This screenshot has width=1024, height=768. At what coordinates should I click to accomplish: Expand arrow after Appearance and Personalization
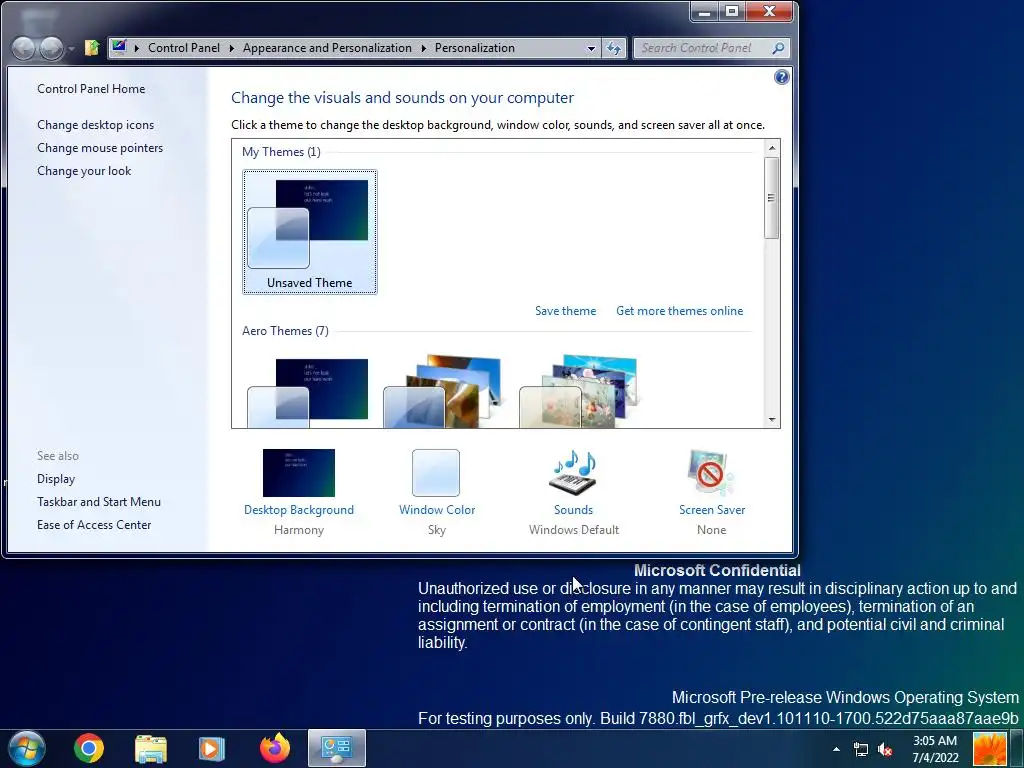423,48
